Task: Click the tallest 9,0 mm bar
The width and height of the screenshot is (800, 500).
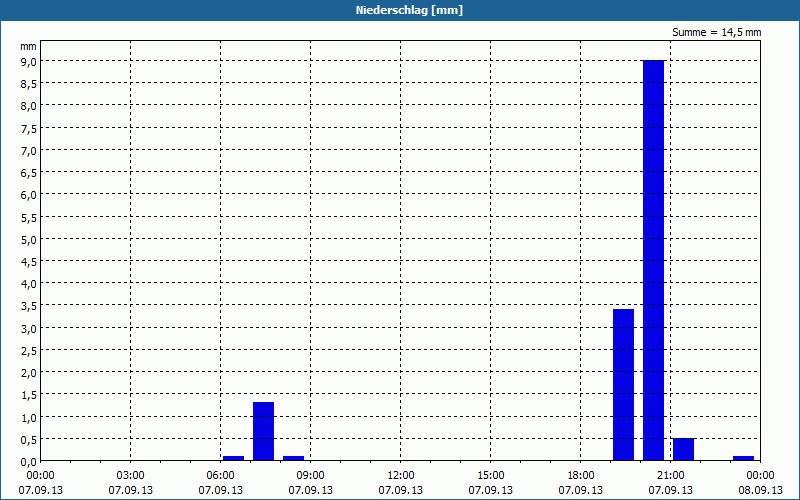Action: 654,260
